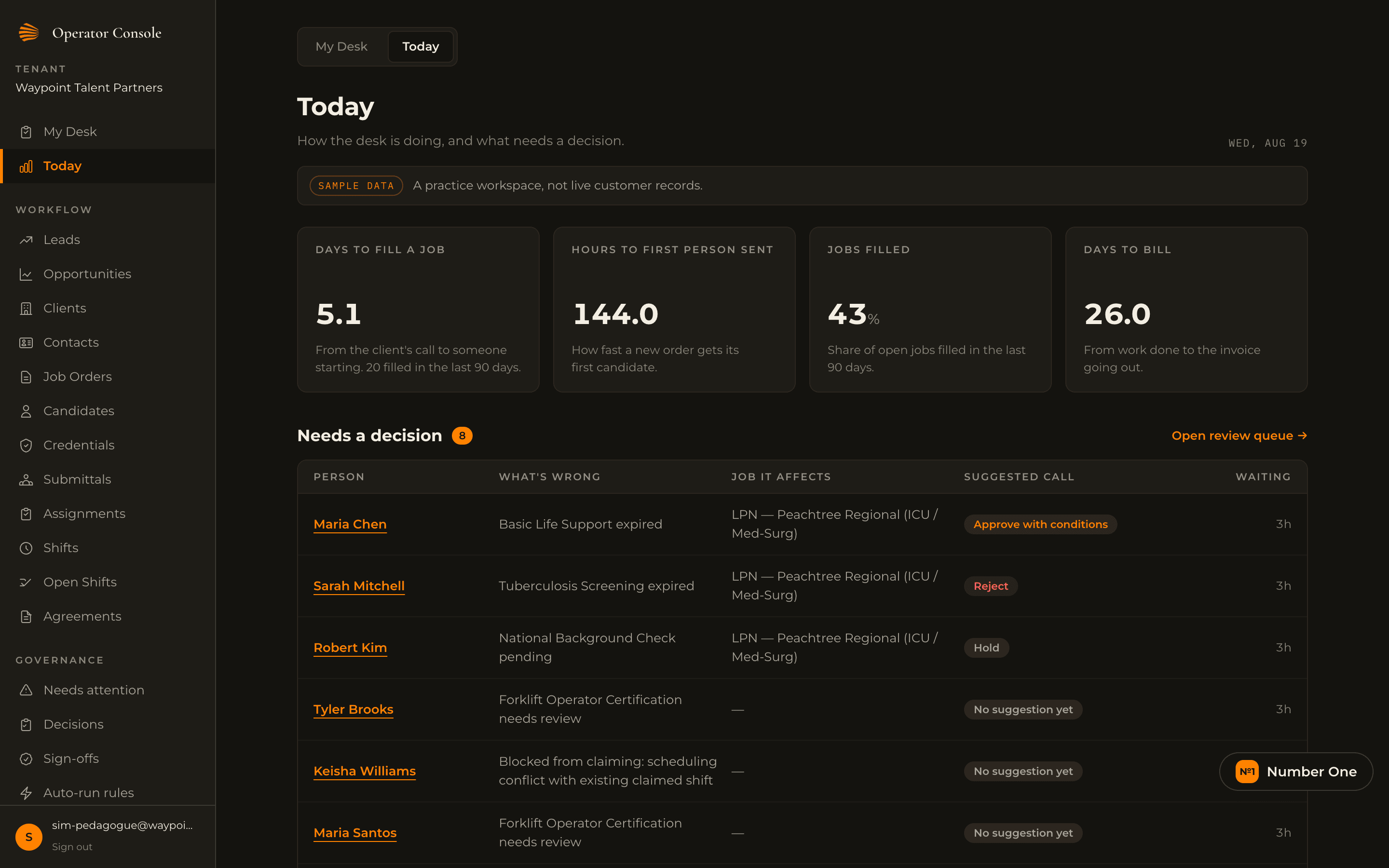Click the Job Orders document icon

click(x=26, y=377)
